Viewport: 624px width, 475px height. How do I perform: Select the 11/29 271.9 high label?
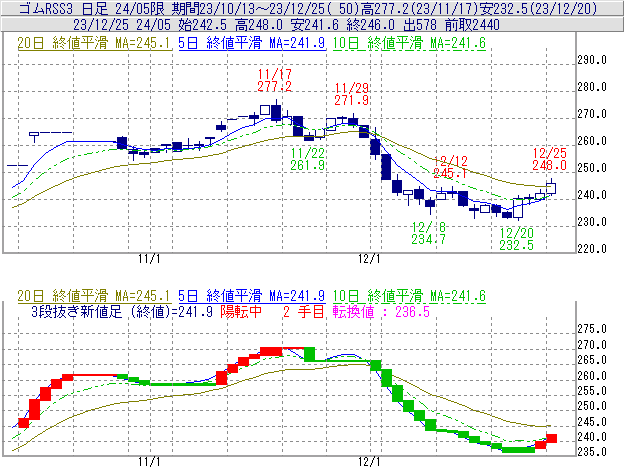tap(352, 94)
